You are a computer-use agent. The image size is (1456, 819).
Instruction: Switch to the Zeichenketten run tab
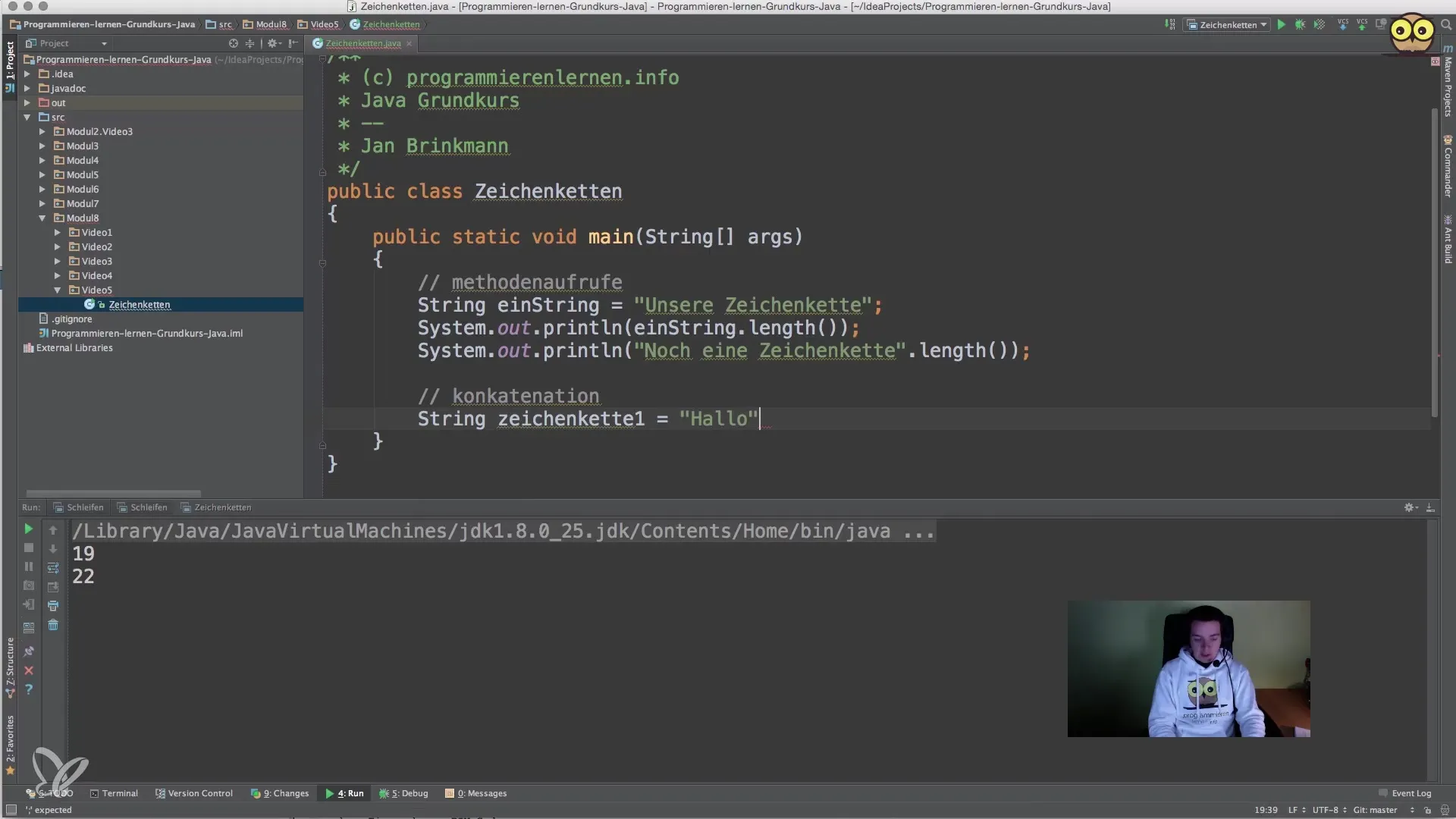(x=216, y=507)
